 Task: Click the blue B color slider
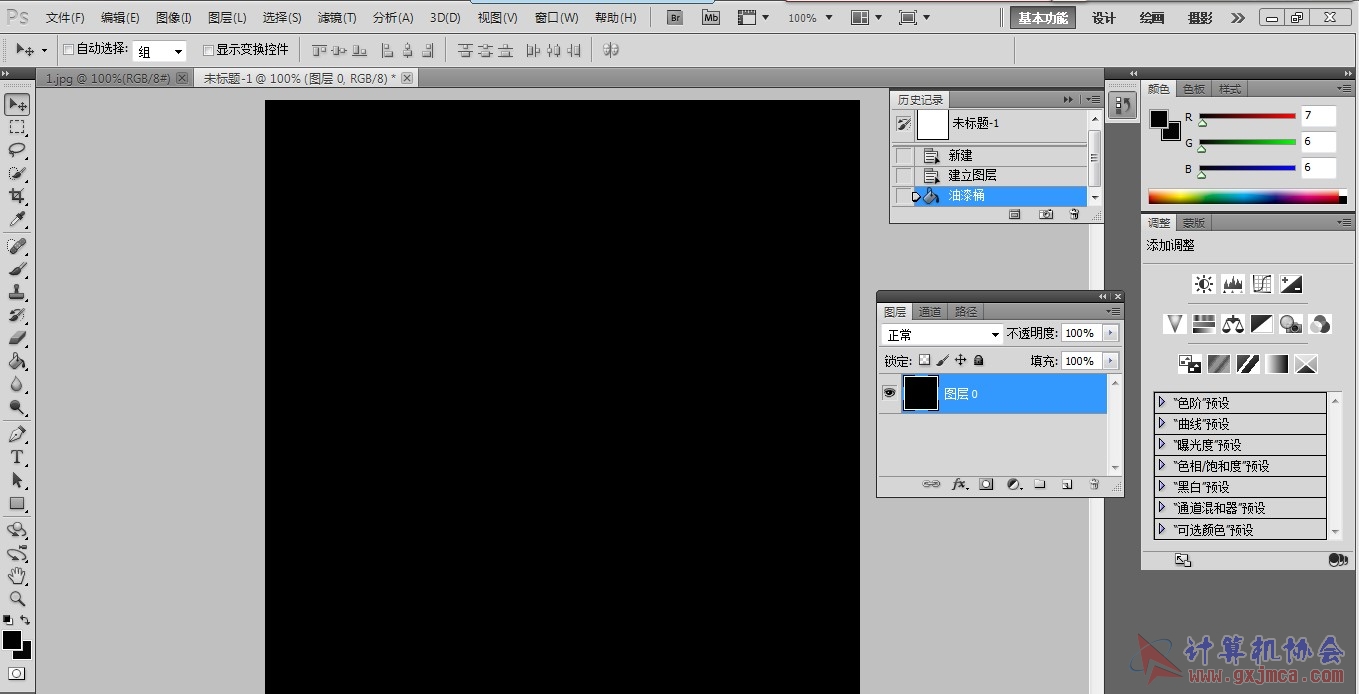click(x=1247, y=168)
